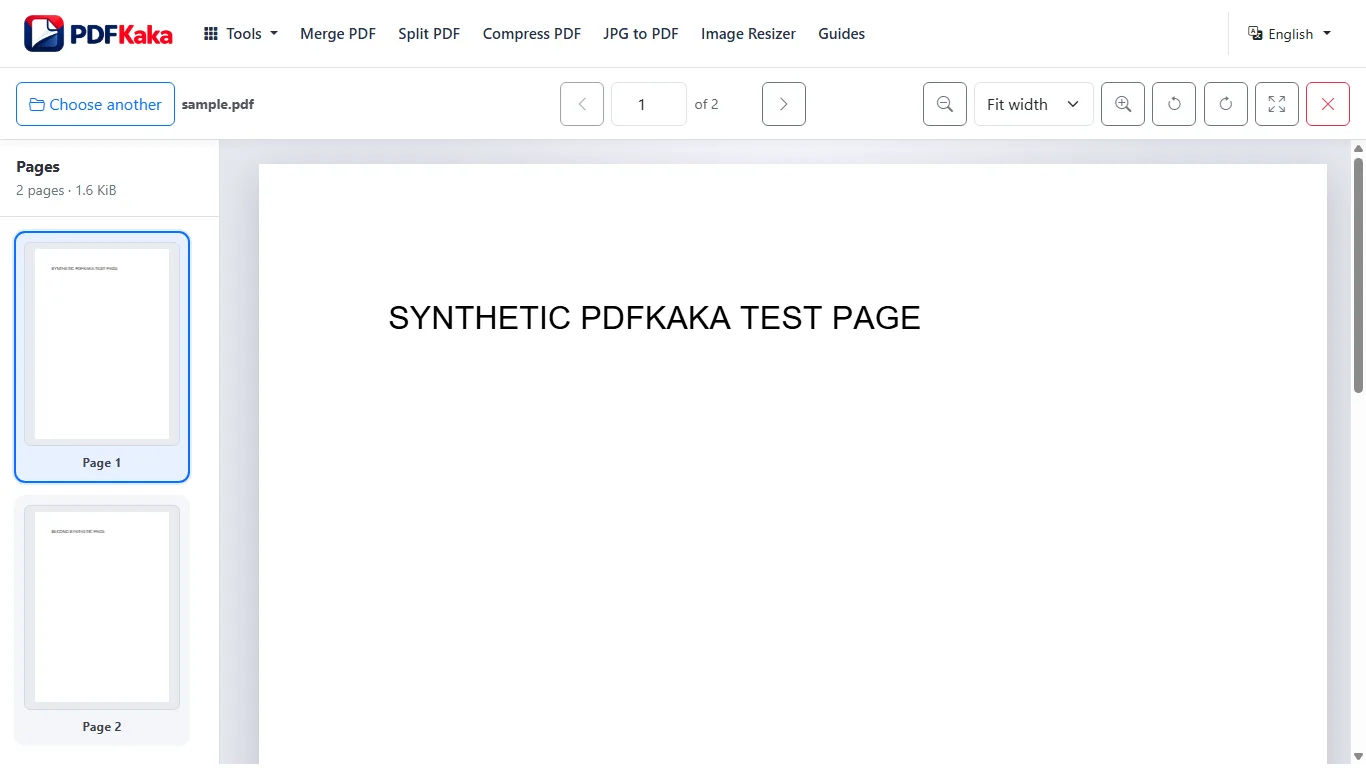Go to the previous page arrow
Viewport: 1366px width, 768px height.
point(582,104)
